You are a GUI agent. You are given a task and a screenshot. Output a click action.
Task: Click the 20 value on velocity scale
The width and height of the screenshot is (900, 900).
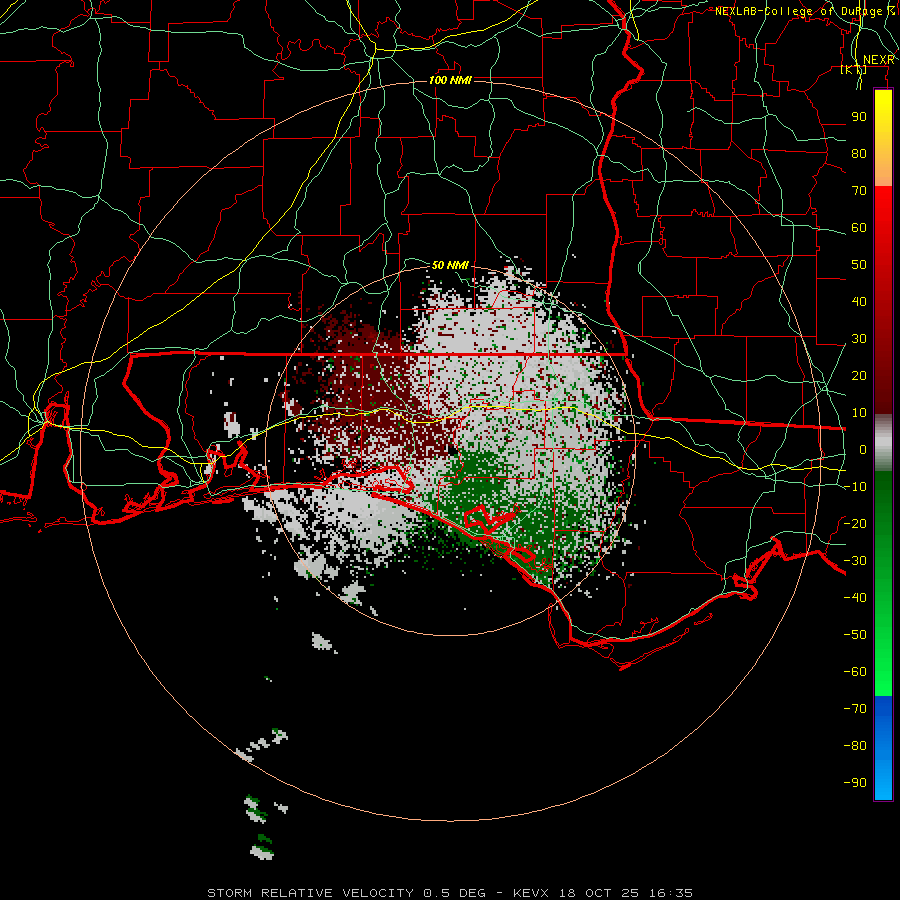tap(859, 376)
